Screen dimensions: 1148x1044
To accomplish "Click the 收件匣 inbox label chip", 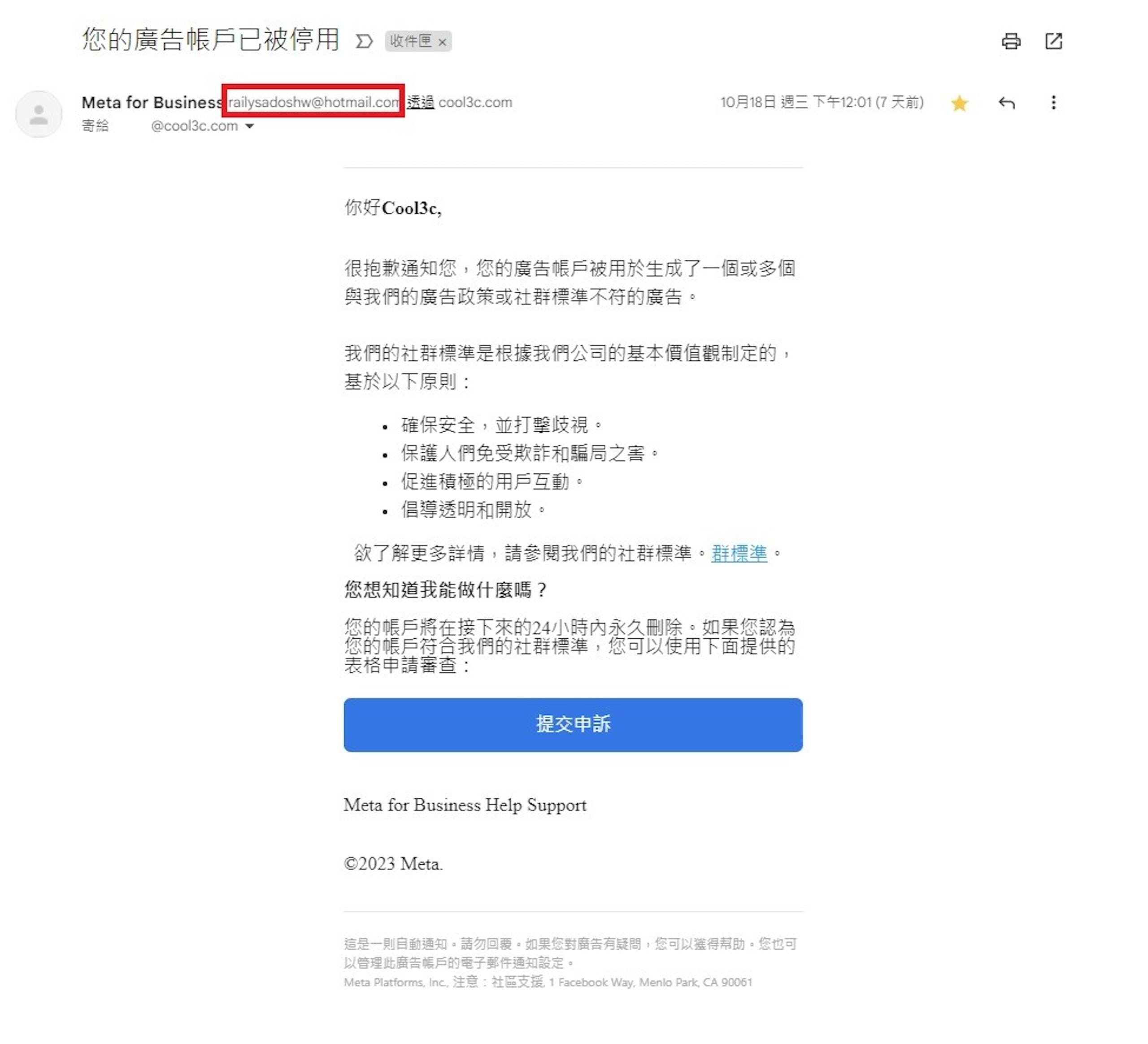I will pyautogui.click(x=411, y=41).
